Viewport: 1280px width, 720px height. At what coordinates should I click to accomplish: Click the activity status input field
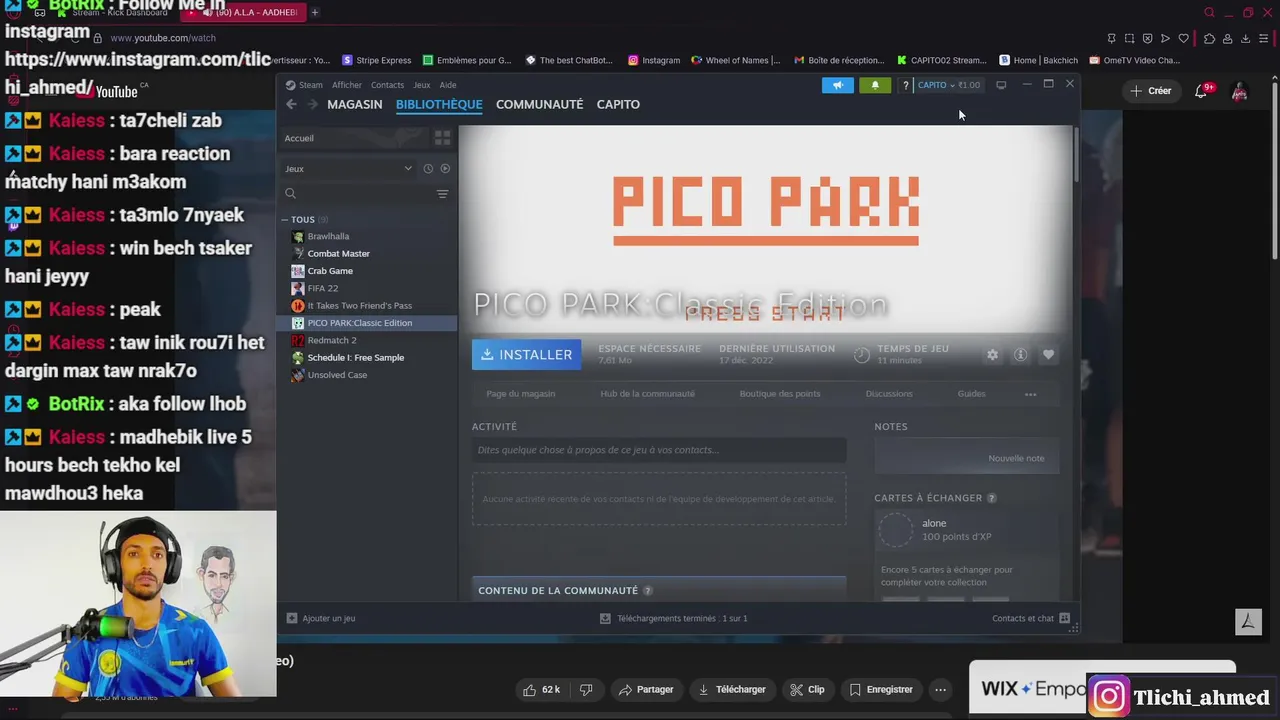[659, 450]
